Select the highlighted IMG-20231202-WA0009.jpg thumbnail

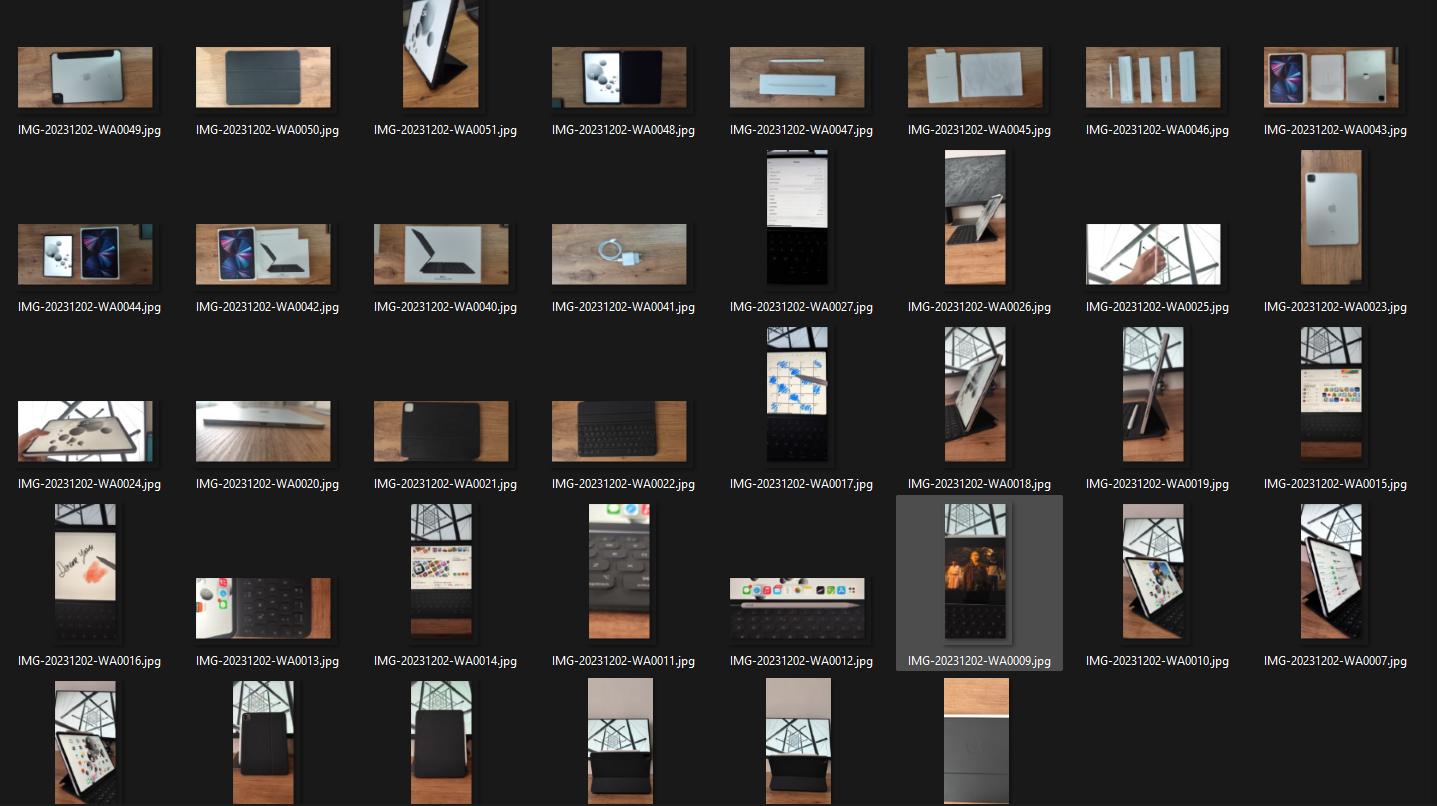(975, 572)
